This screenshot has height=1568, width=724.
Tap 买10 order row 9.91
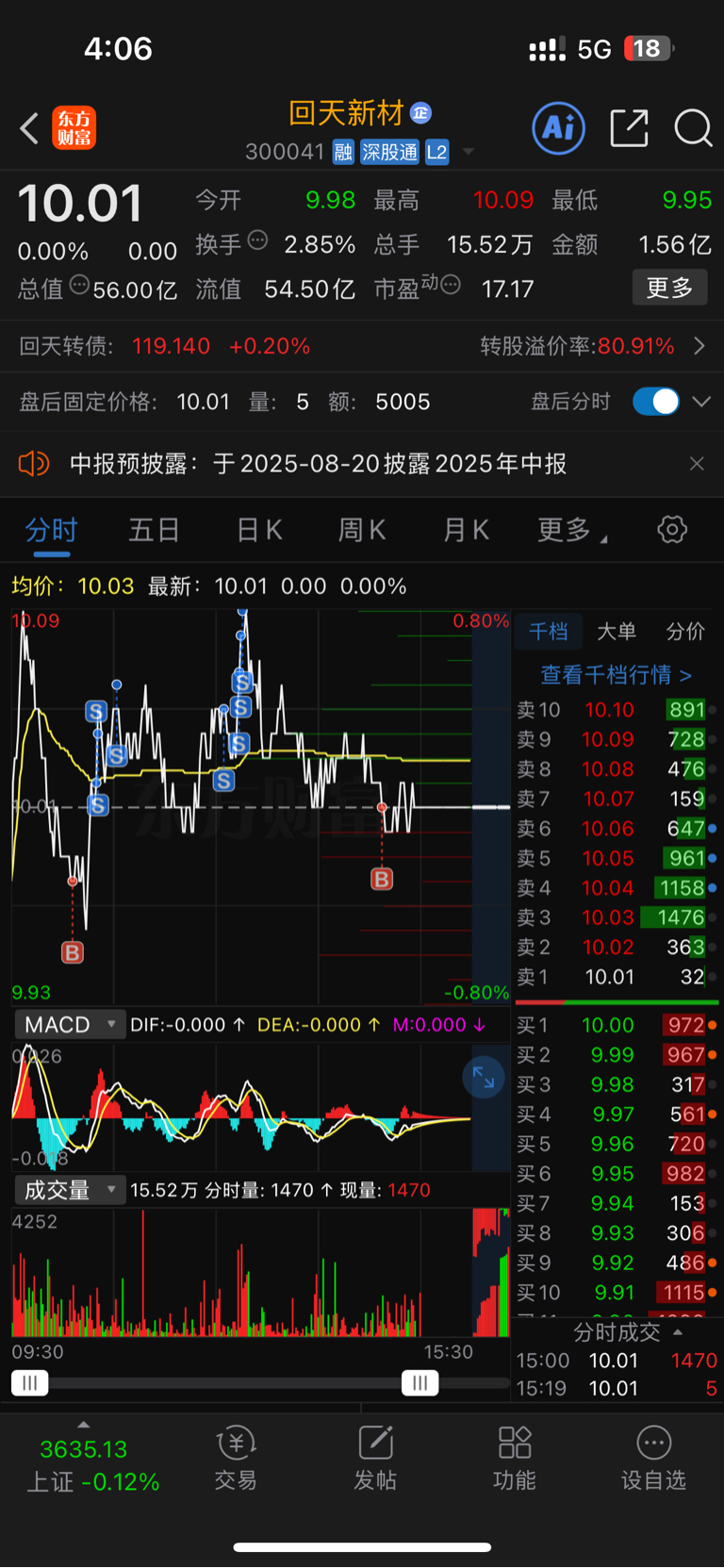[617, 1293]
